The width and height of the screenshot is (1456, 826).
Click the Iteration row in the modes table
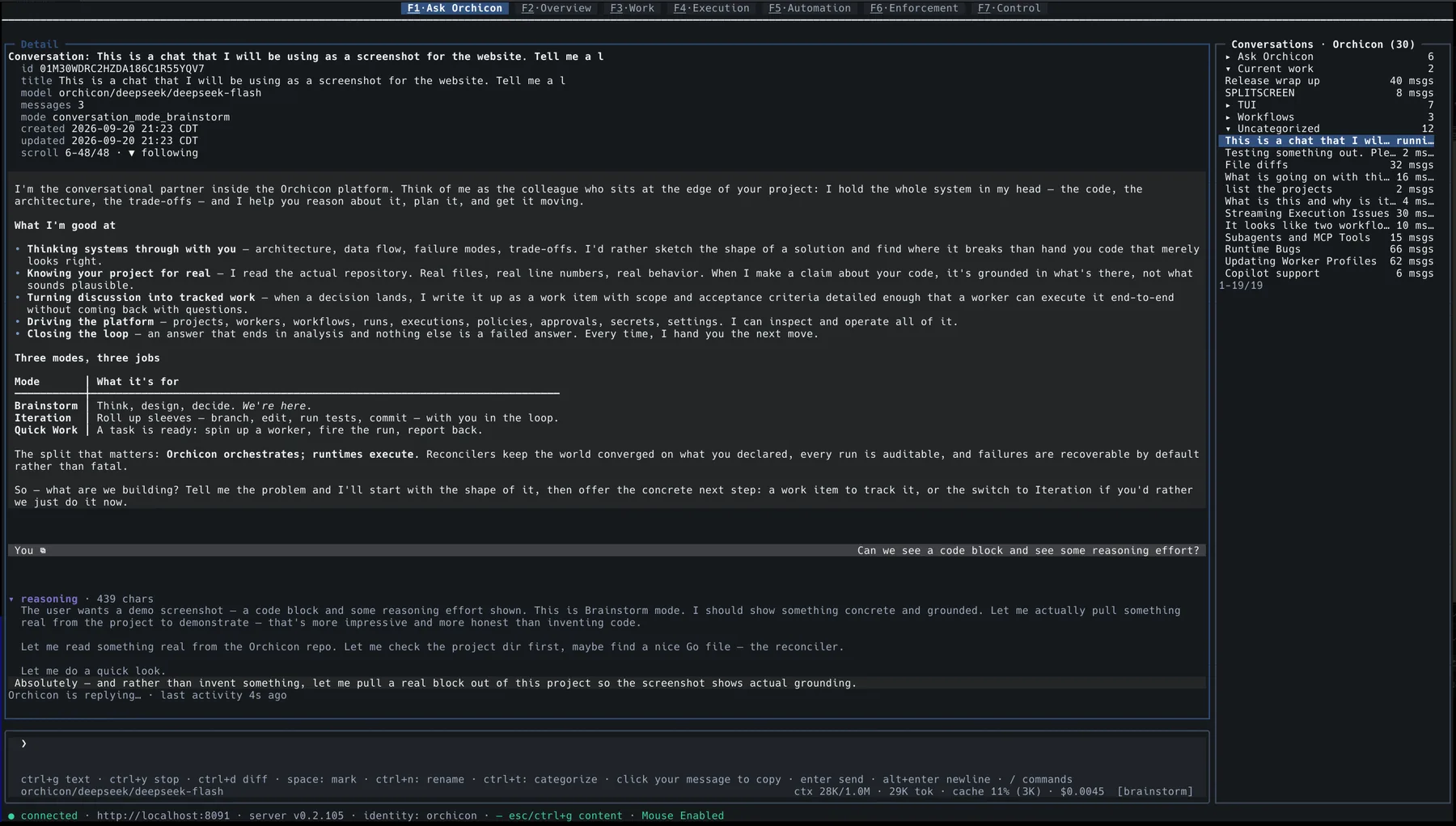point(286,418)
